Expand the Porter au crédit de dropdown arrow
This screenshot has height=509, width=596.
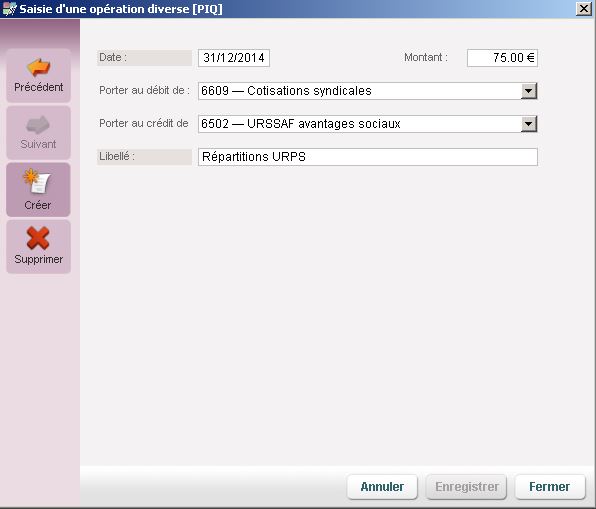[529, 124]
